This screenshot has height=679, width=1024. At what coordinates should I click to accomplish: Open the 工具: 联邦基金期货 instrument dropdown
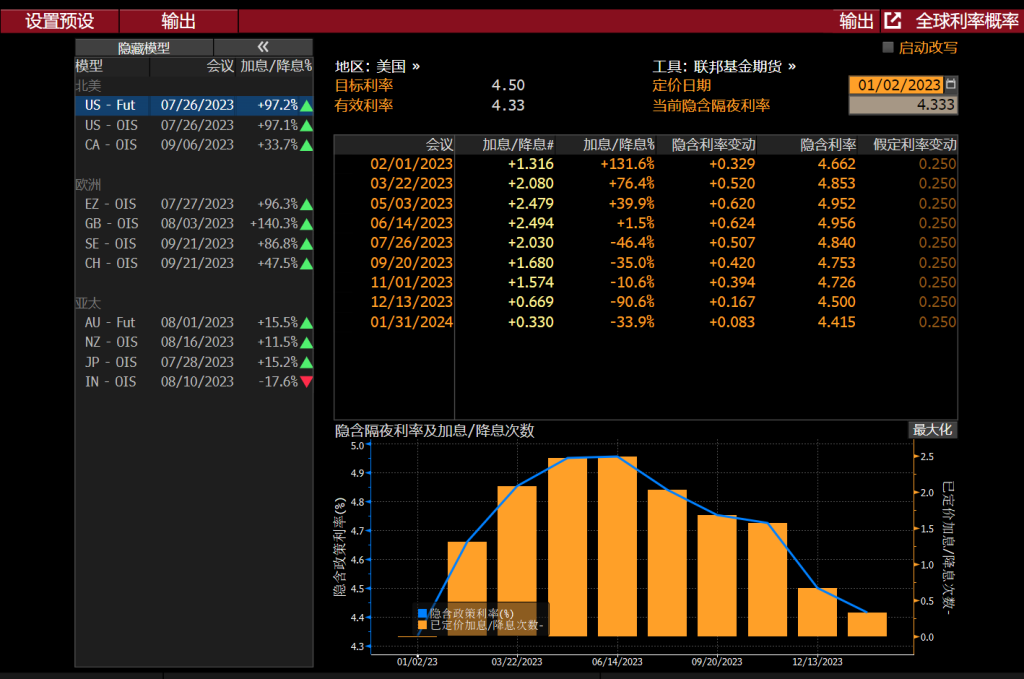coord(724,66)
